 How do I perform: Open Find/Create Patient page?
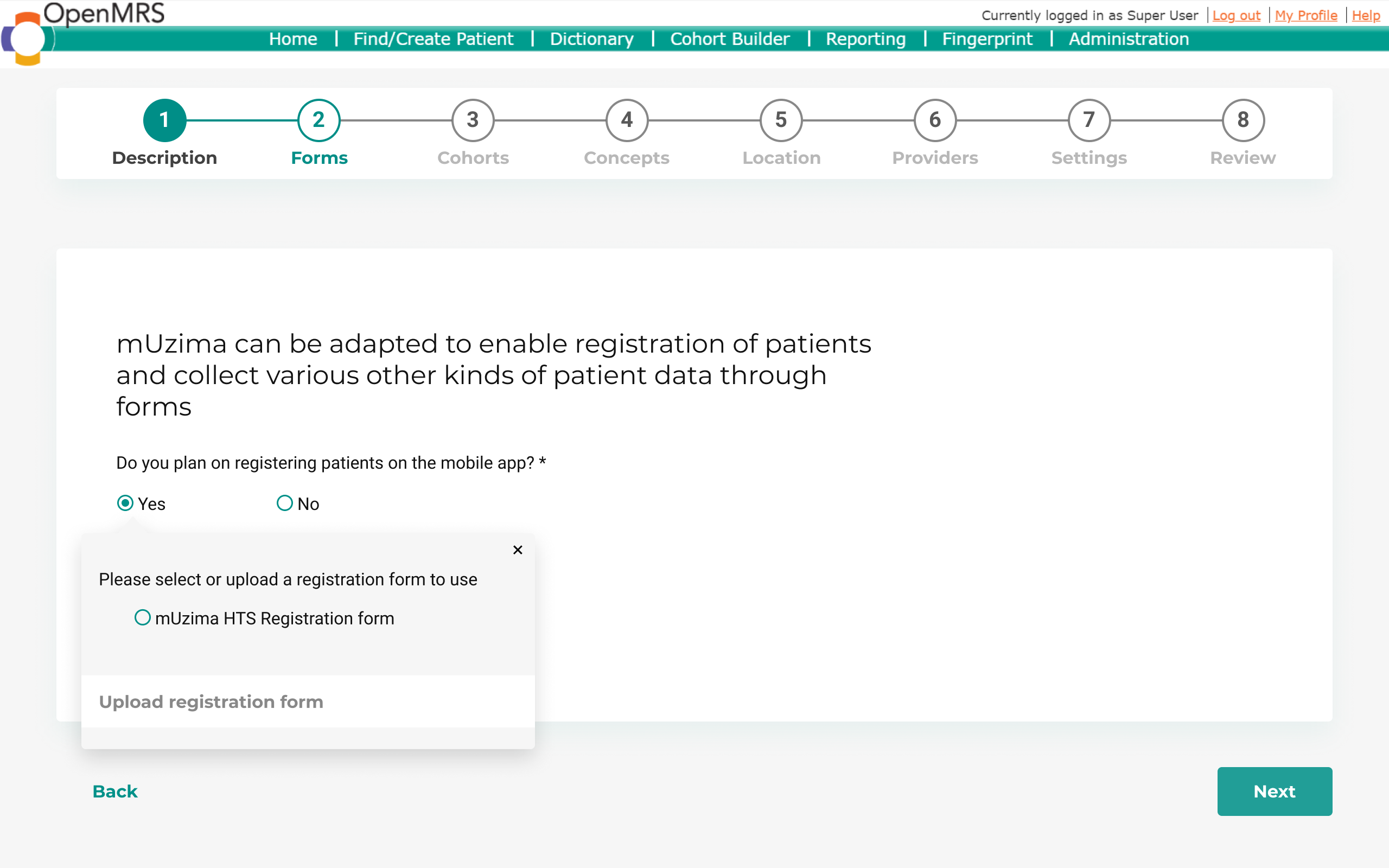point(434,39)
